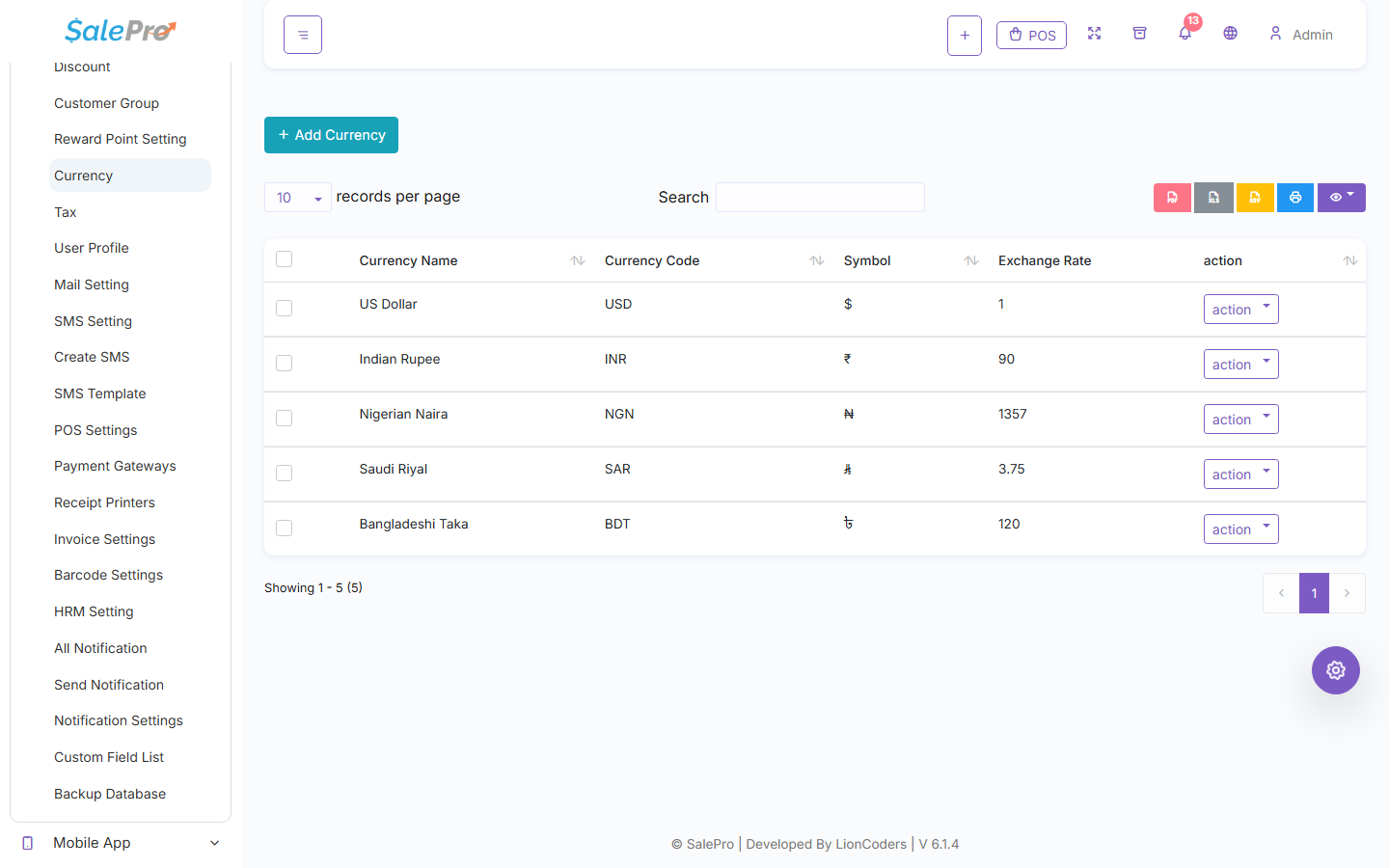
Task: Click the SalePro logo
Action: [121, 31]
